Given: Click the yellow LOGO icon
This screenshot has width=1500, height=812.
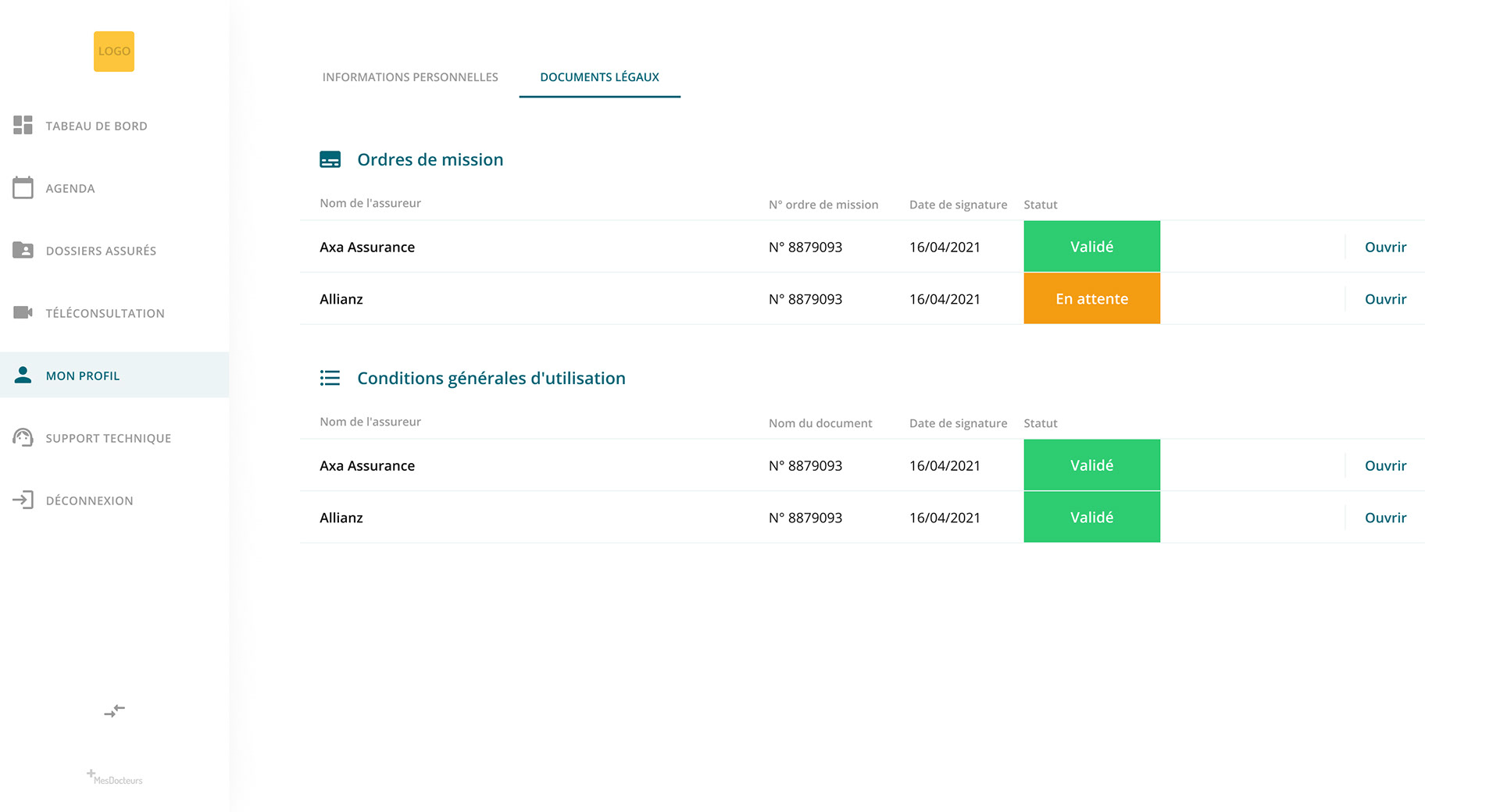Looking at the screenshot, I should pos(114,52).
